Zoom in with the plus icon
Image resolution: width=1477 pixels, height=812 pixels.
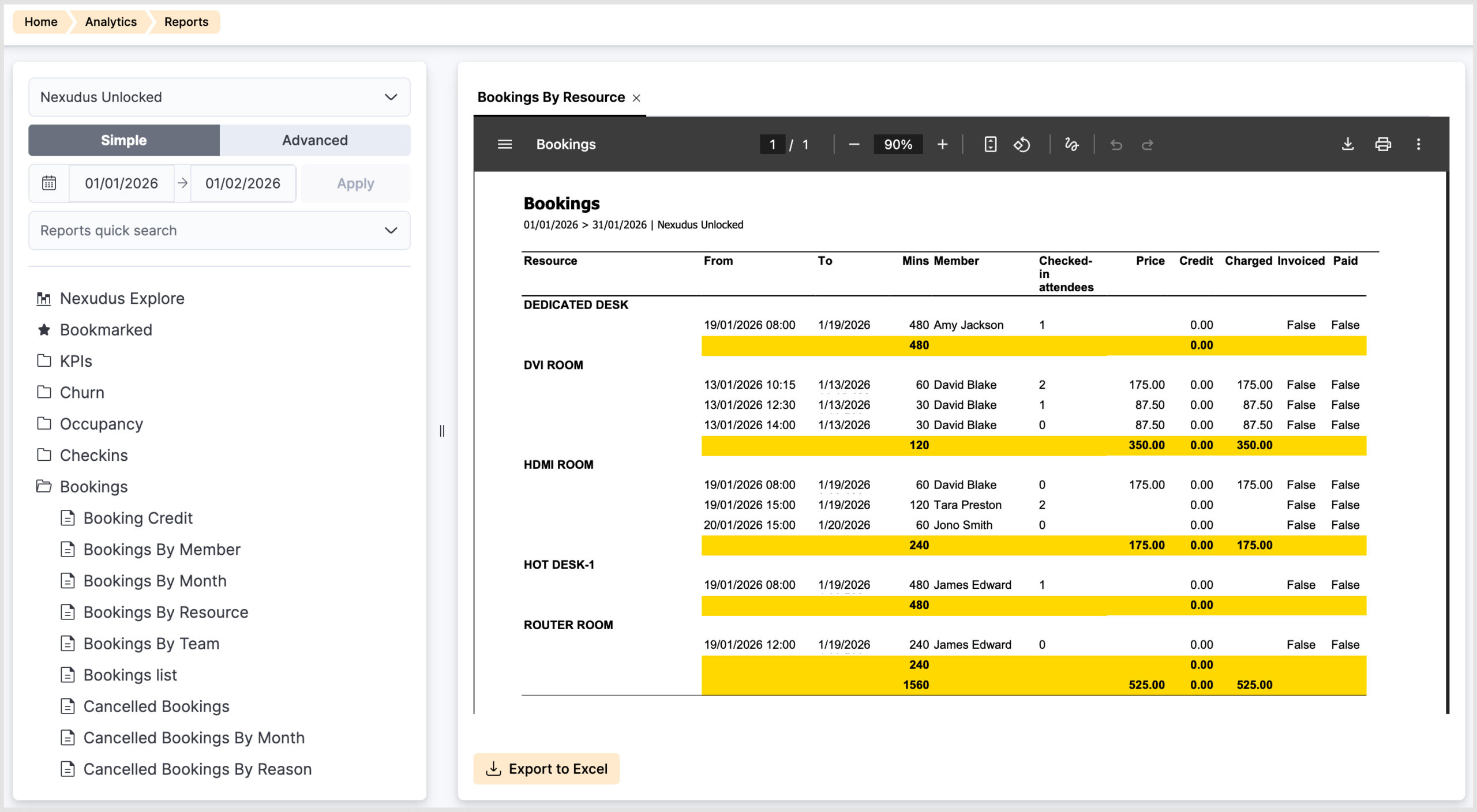point(942,144)
